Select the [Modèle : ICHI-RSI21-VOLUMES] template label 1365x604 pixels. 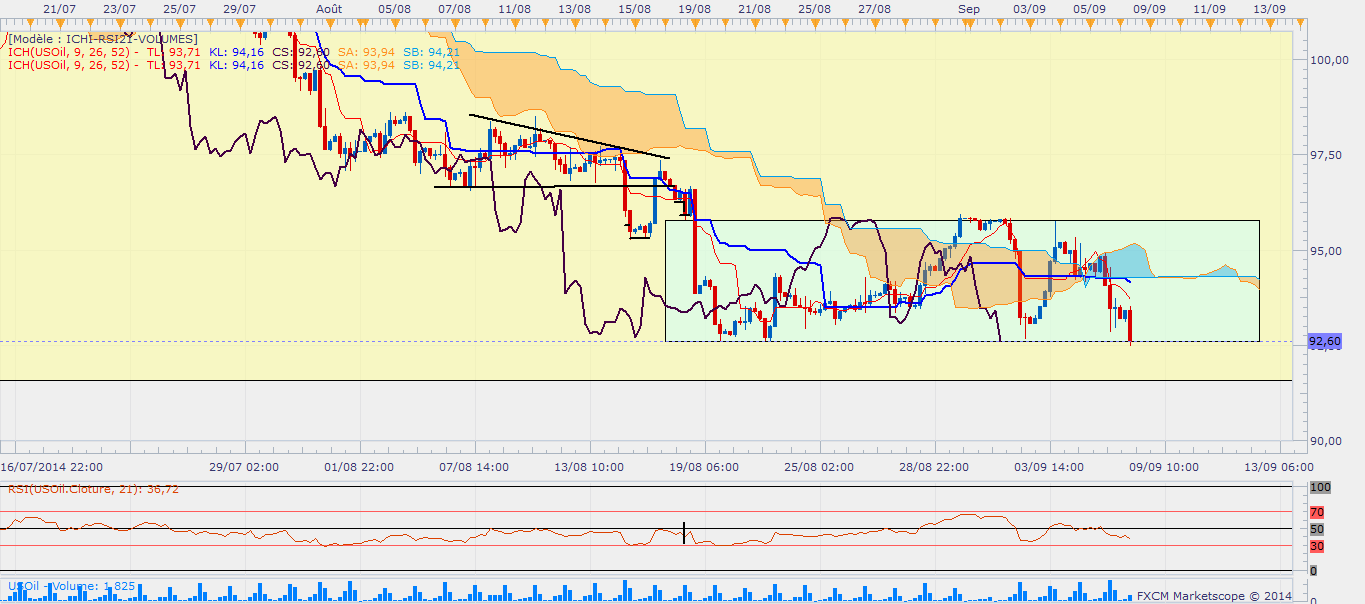[102, 39]
